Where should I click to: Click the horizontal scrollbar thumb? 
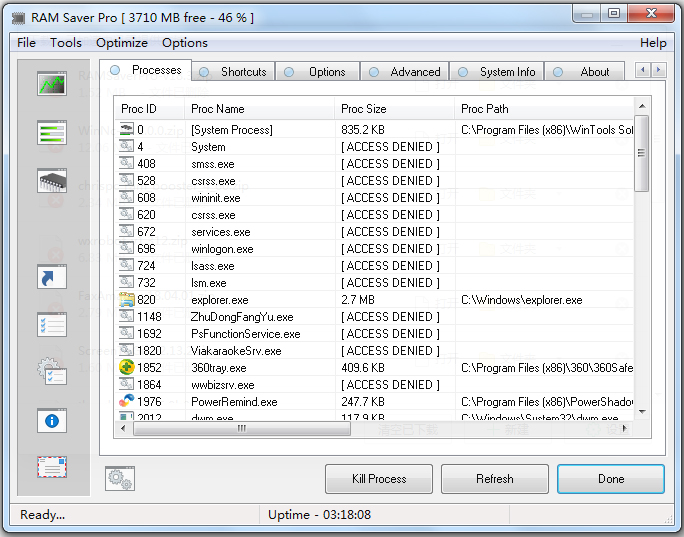[x=242, y=428]
